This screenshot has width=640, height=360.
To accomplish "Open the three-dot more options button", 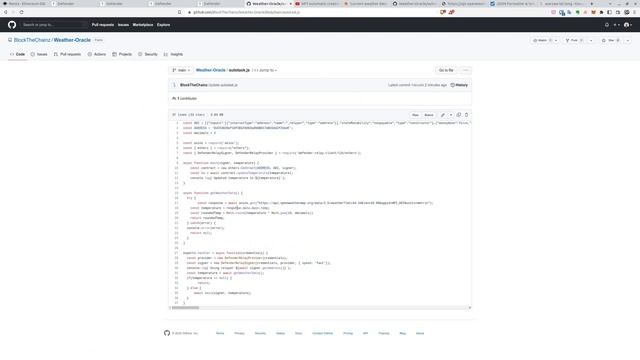I will 465,70.
